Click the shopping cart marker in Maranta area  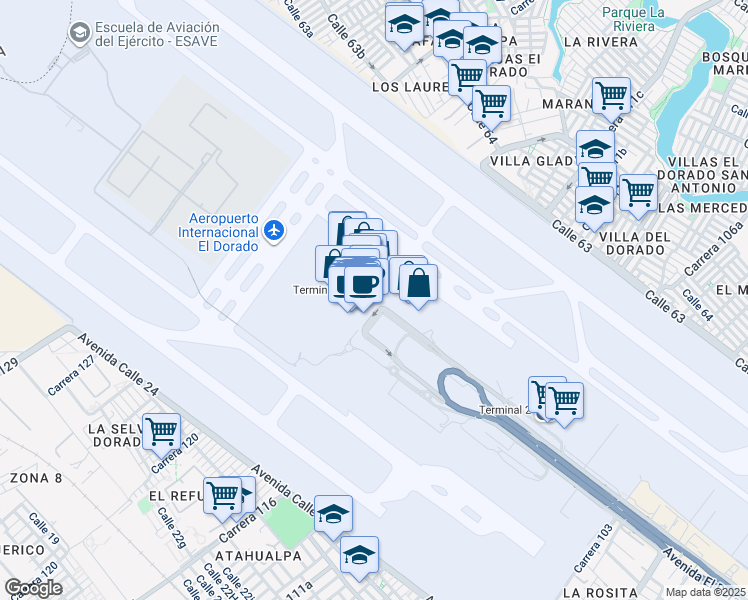612,96
